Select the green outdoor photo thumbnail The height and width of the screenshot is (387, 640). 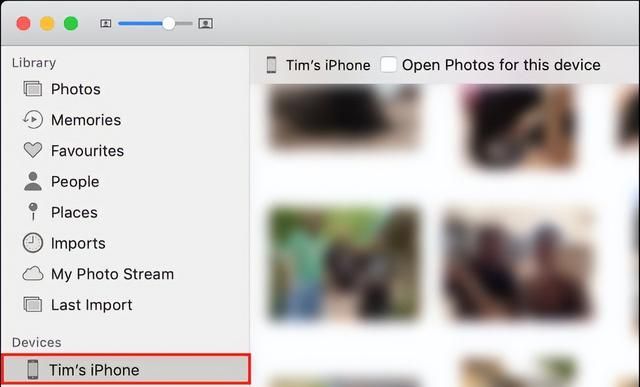(x=344, y=262)
